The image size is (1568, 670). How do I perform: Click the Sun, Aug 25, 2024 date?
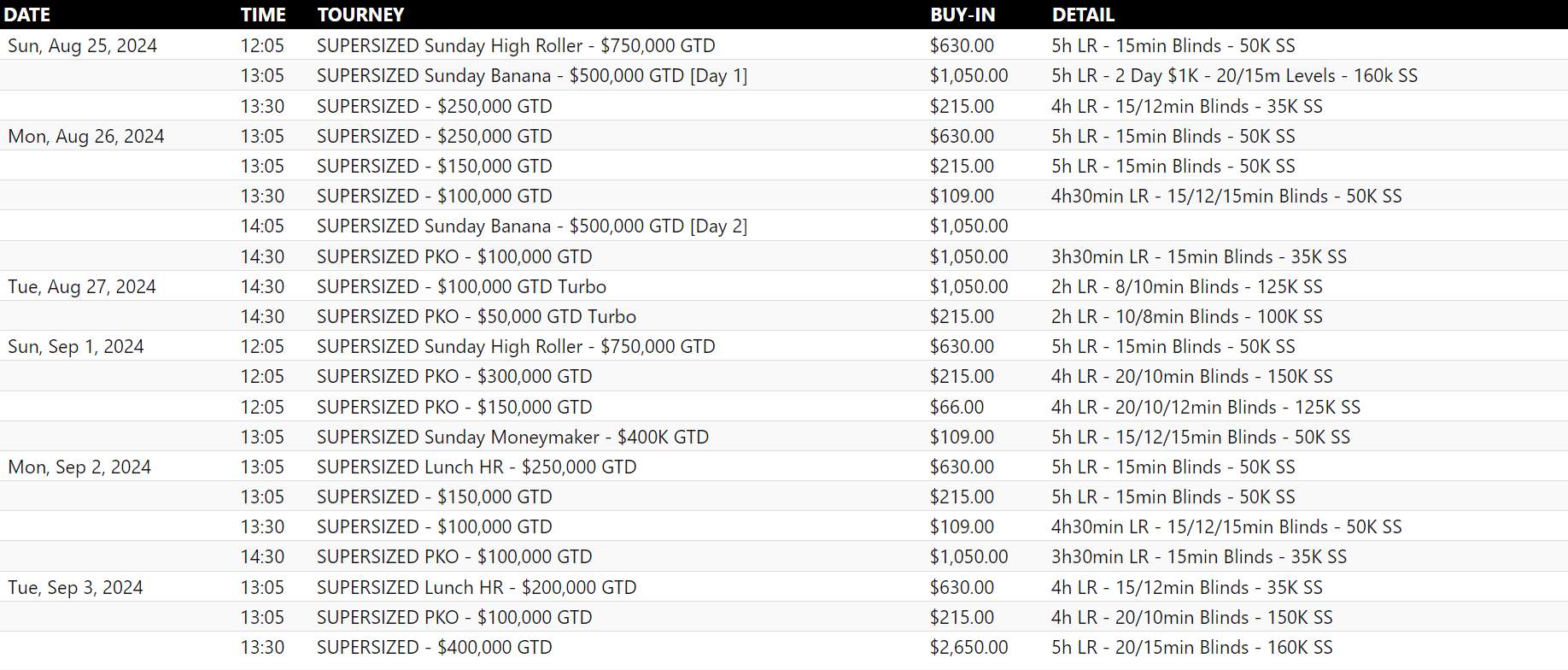click(82, 46)
